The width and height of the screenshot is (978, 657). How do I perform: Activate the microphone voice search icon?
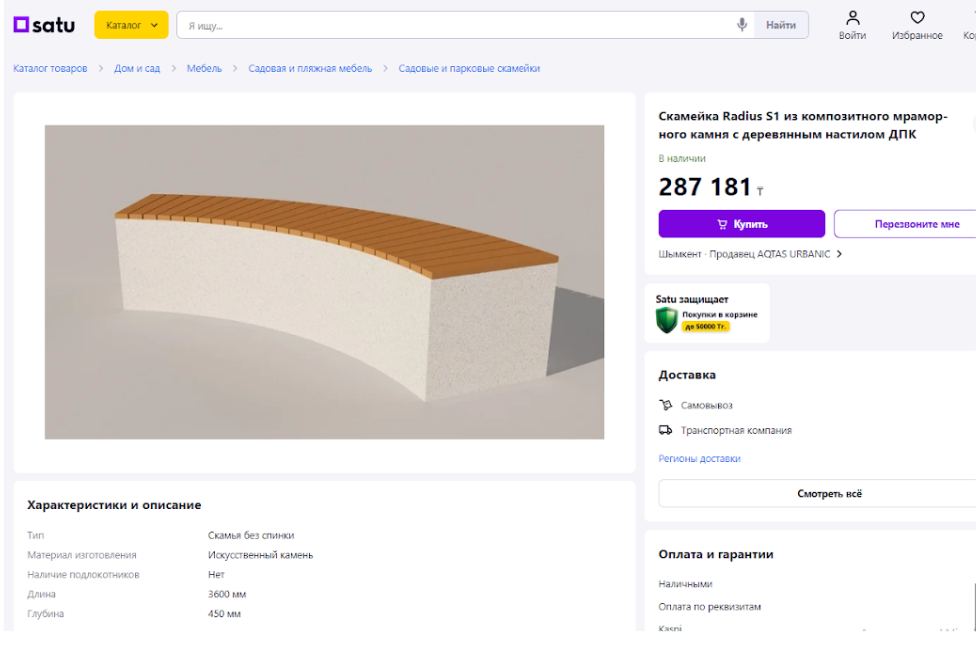pyautogui.click(x=742, y=25)
